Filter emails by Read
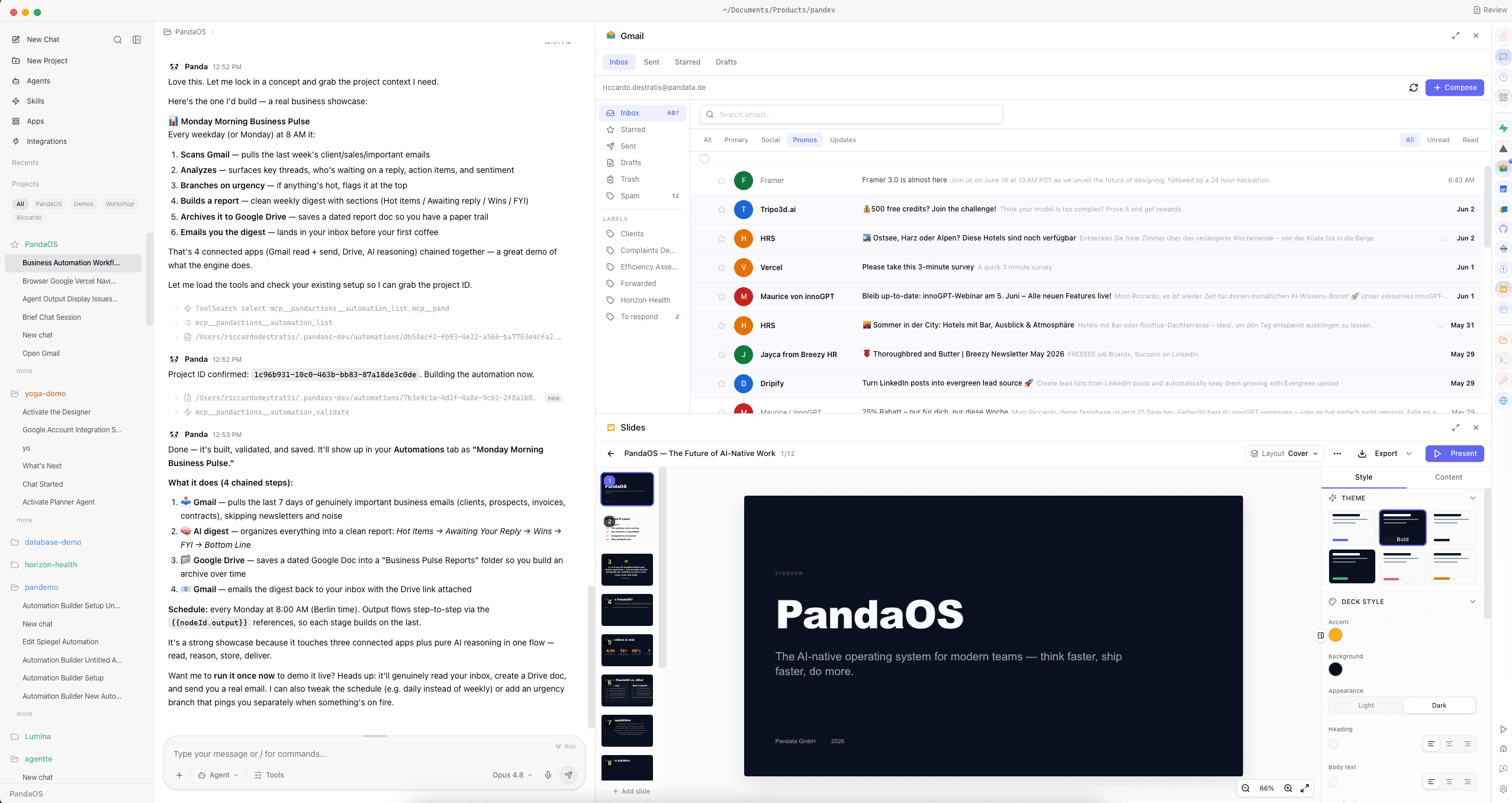The height and width of the screenshot is (803, 1512). pyautogui.click(x=1470, y=140)
